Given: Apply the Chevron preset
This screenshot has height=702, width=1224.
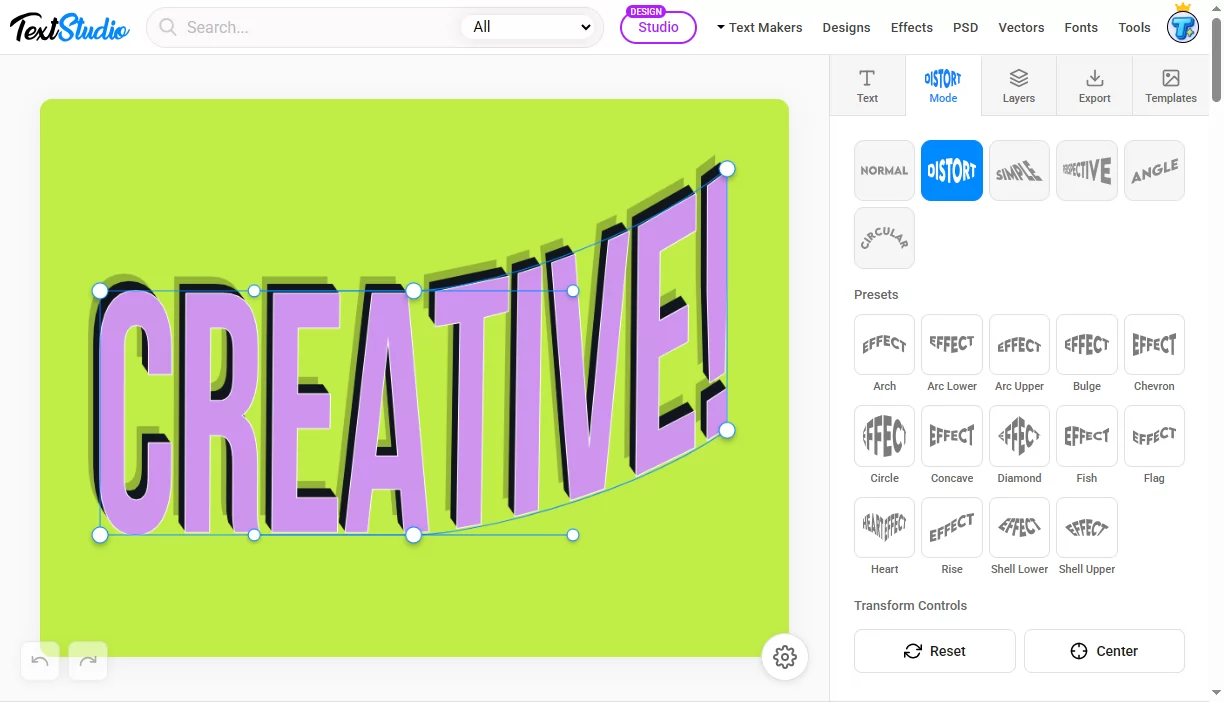Looking at the screenshot, I should (1154, 345).
